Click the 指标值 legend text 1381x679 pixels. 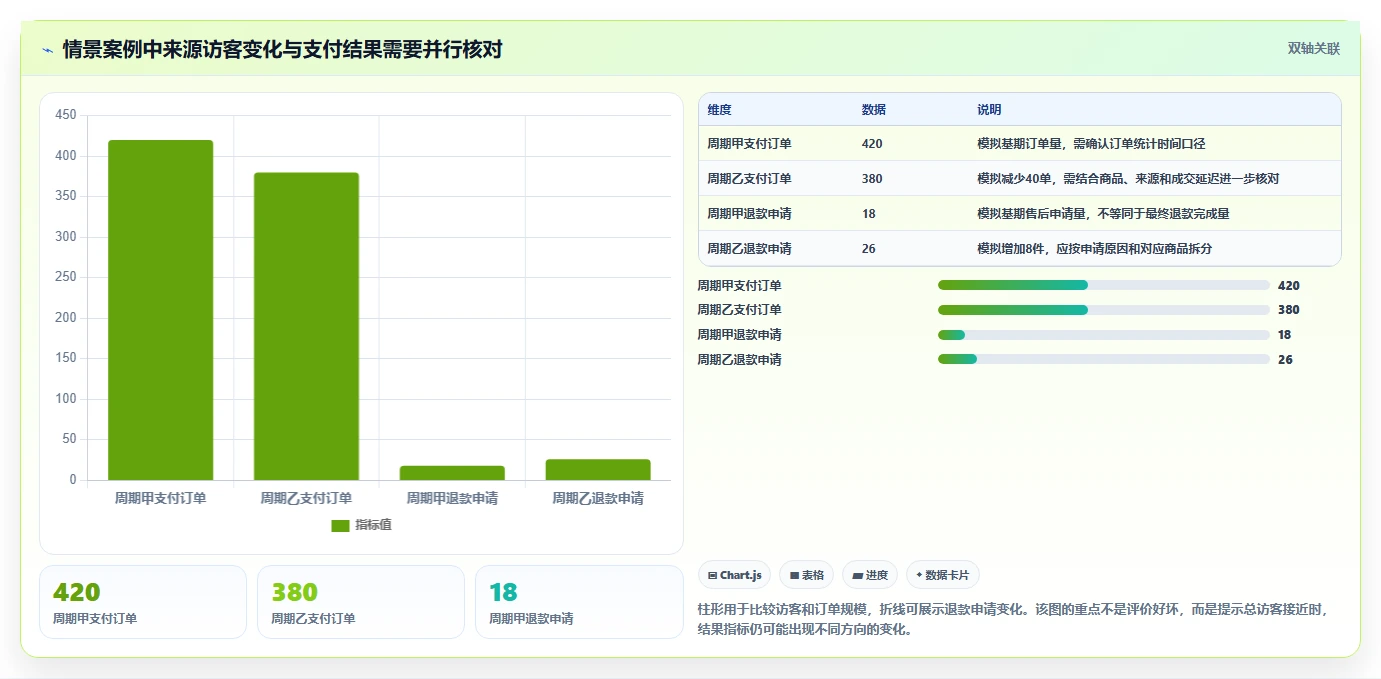[x=373, y=525]
